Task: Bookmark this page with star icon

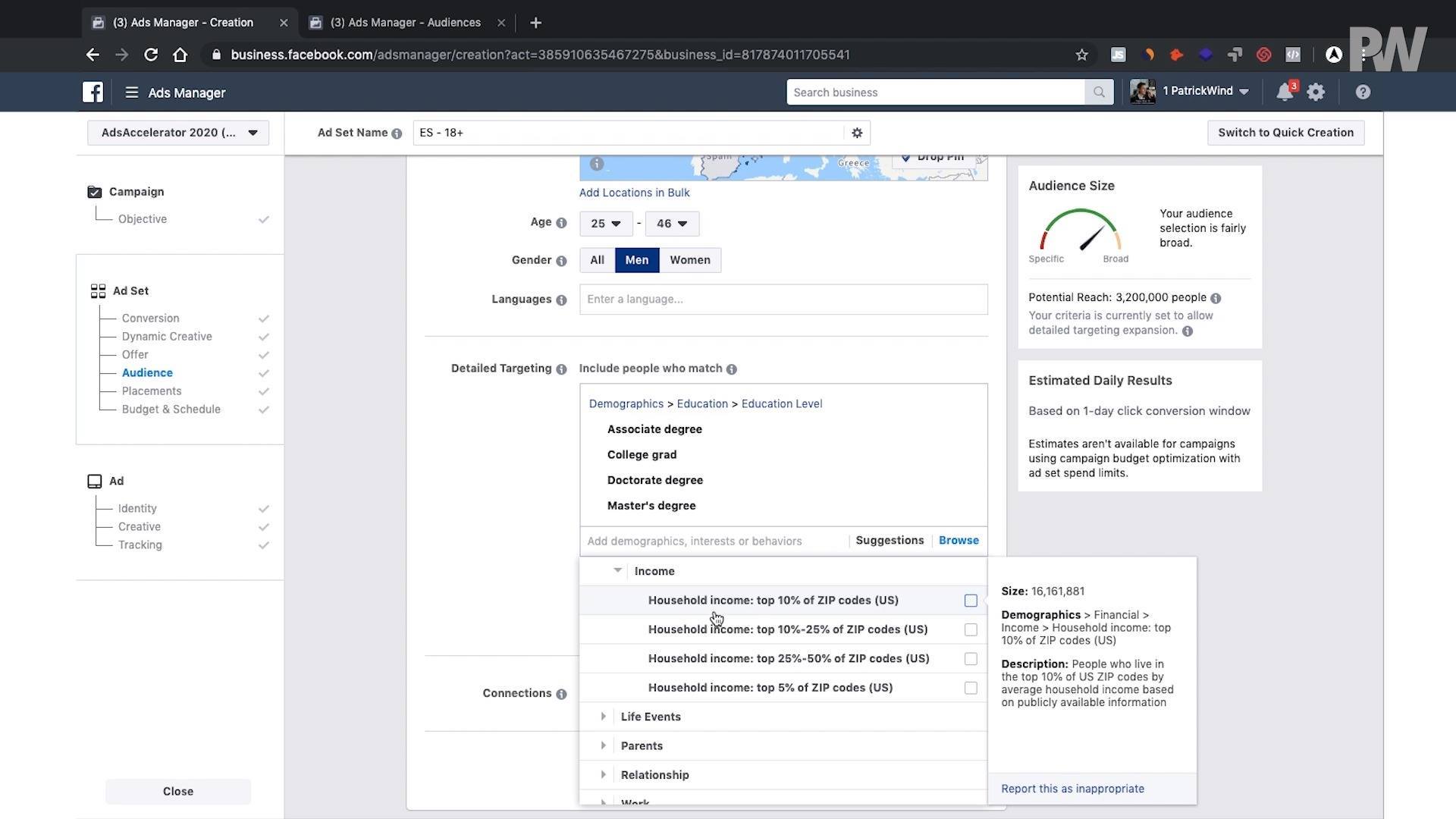Action: pos(1082,55)
